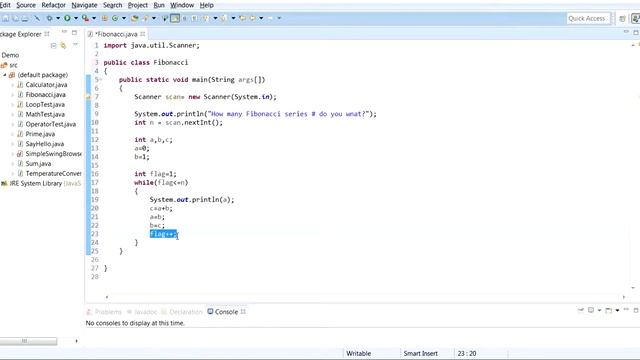Collapse the main method fold marker
The height and width of the screenshot is (360, 640).
pos(100,79)
